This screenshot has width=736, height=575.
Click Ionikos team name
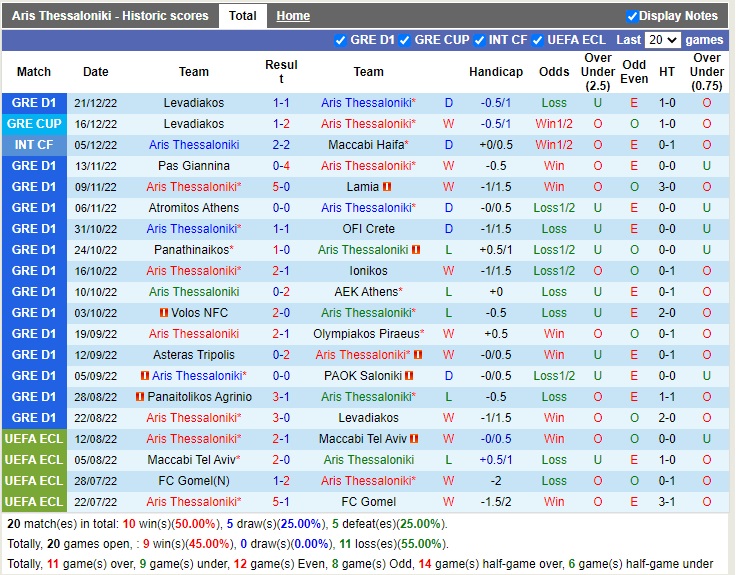click(368, 271)
